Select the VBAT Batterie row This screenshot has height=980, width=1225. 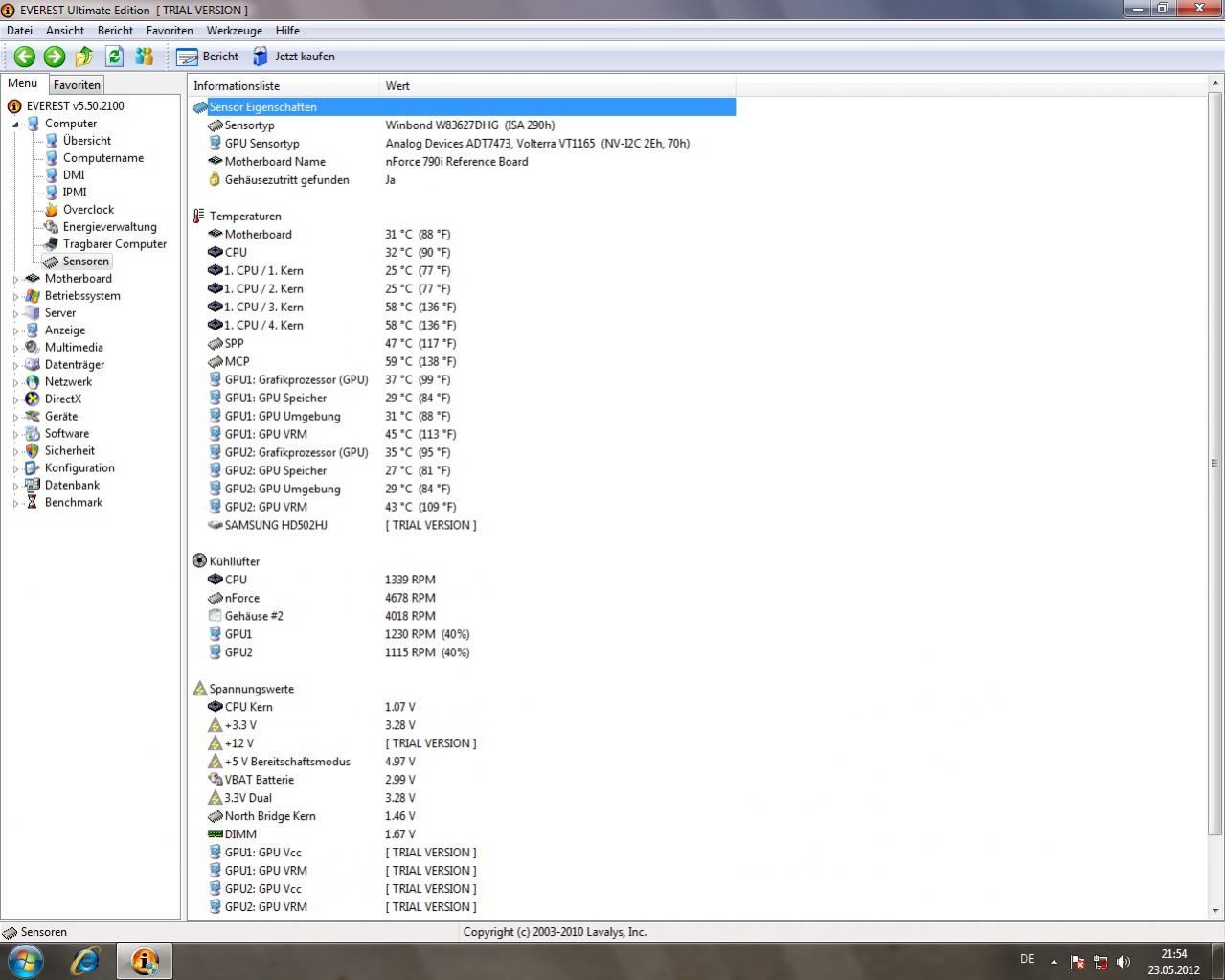tap(464, 780)
